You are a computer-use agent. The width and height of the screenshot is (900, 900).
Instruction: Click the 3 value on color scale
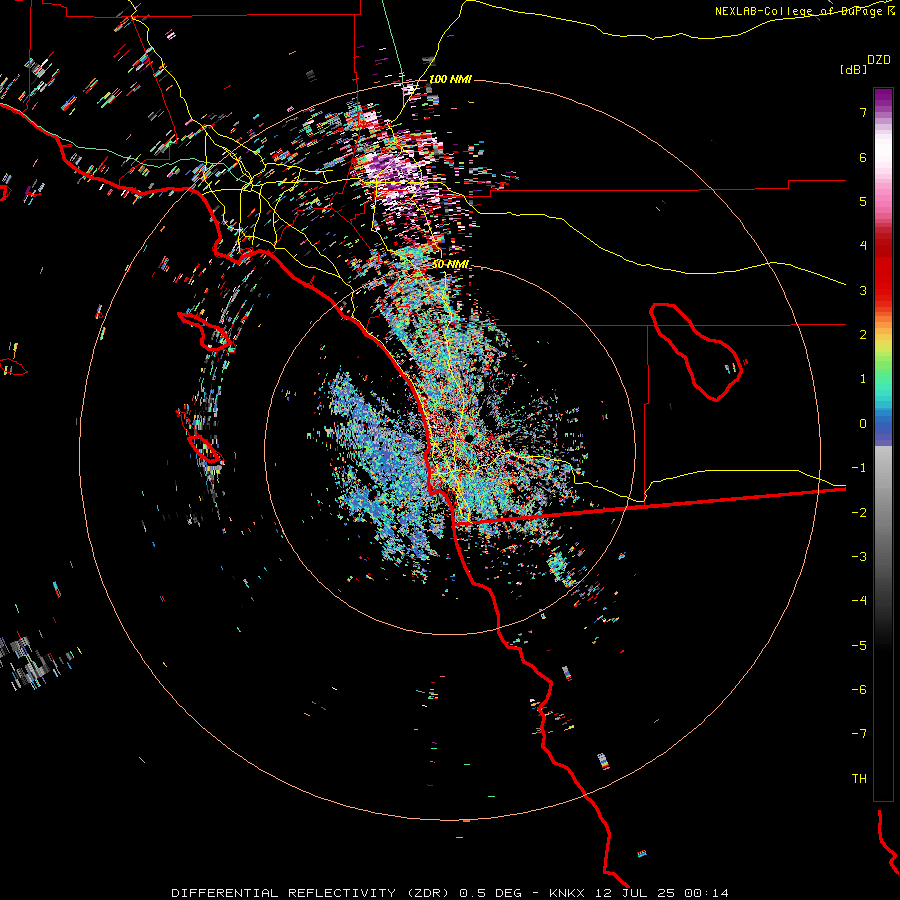point(863,290)
